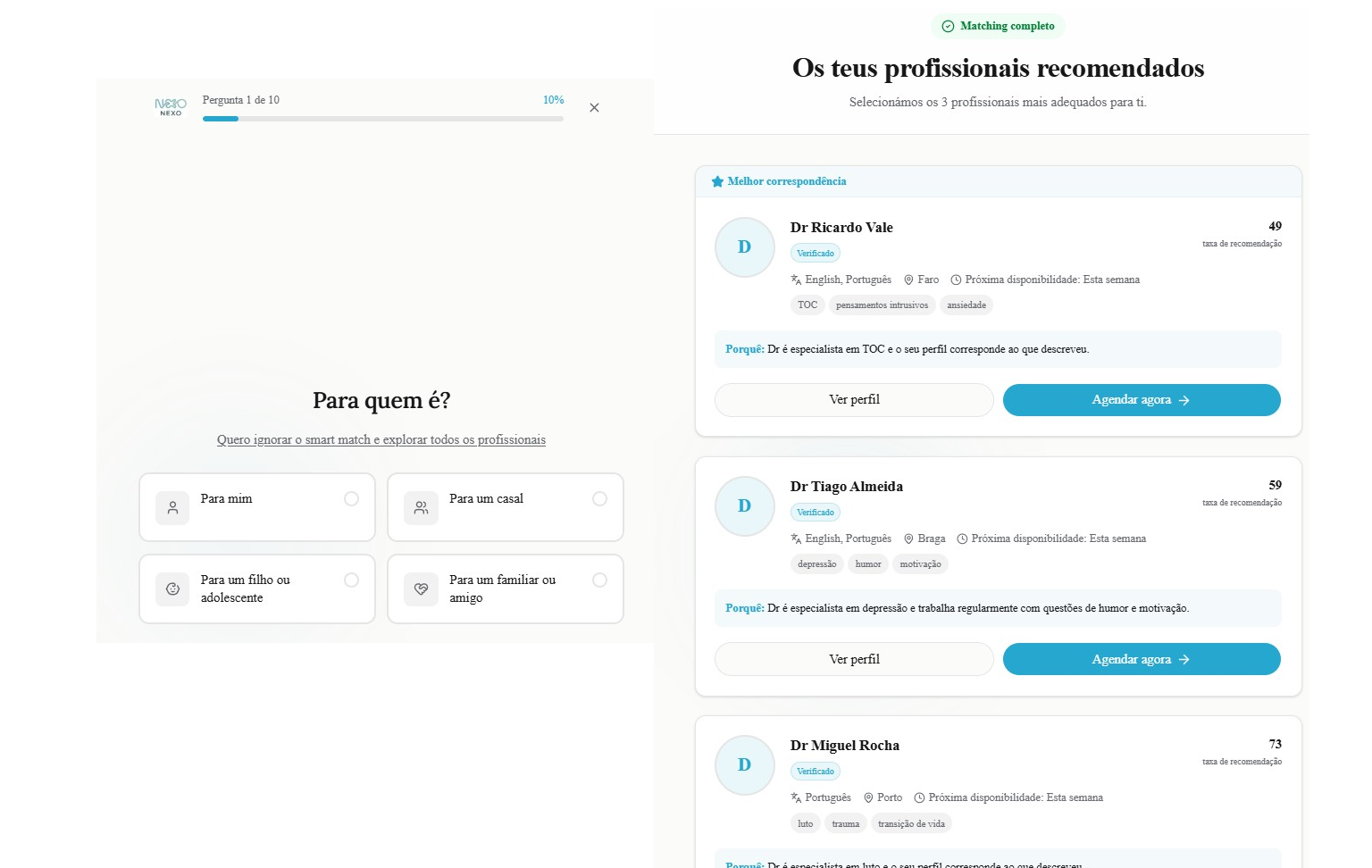Click the Nexo logo
Image resolution: width=1372 pixels, height=868 pixels.
click(x=171, y=107)
